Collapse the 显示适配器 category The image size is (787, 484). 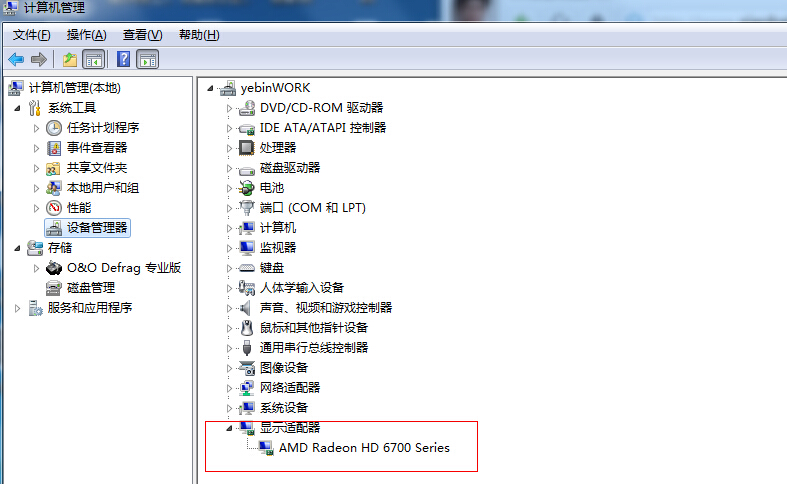coord(228,427)
